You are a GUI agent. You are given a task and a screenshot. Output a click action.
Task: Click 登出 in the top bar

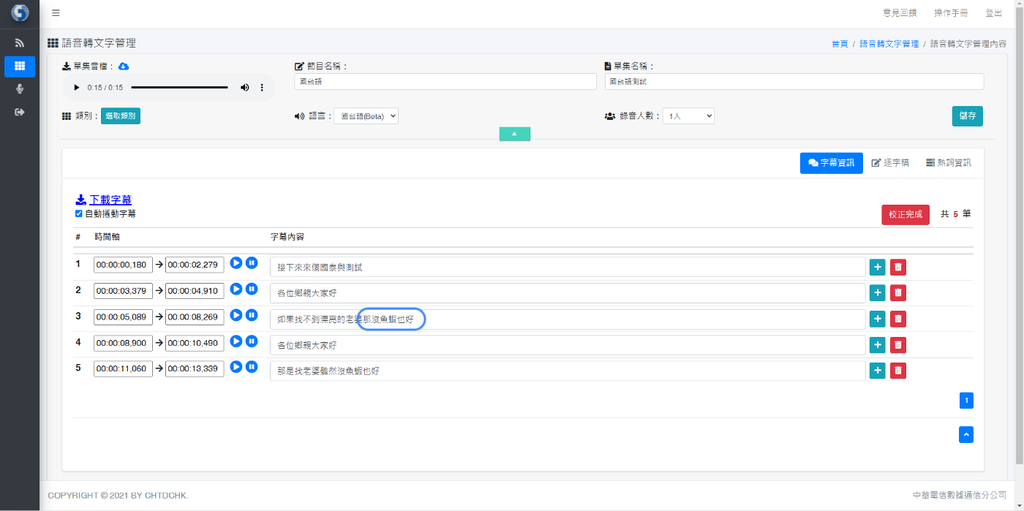[994, 13]
